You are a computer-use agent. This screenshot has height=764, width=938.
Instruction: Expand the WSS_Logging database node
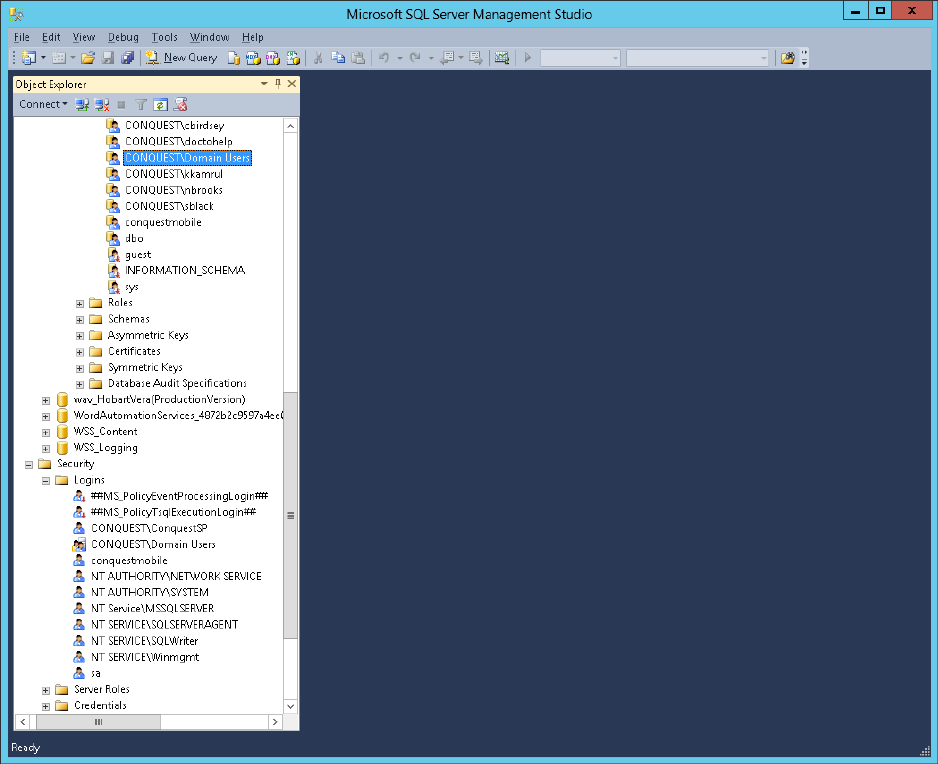tap(45, 449)
